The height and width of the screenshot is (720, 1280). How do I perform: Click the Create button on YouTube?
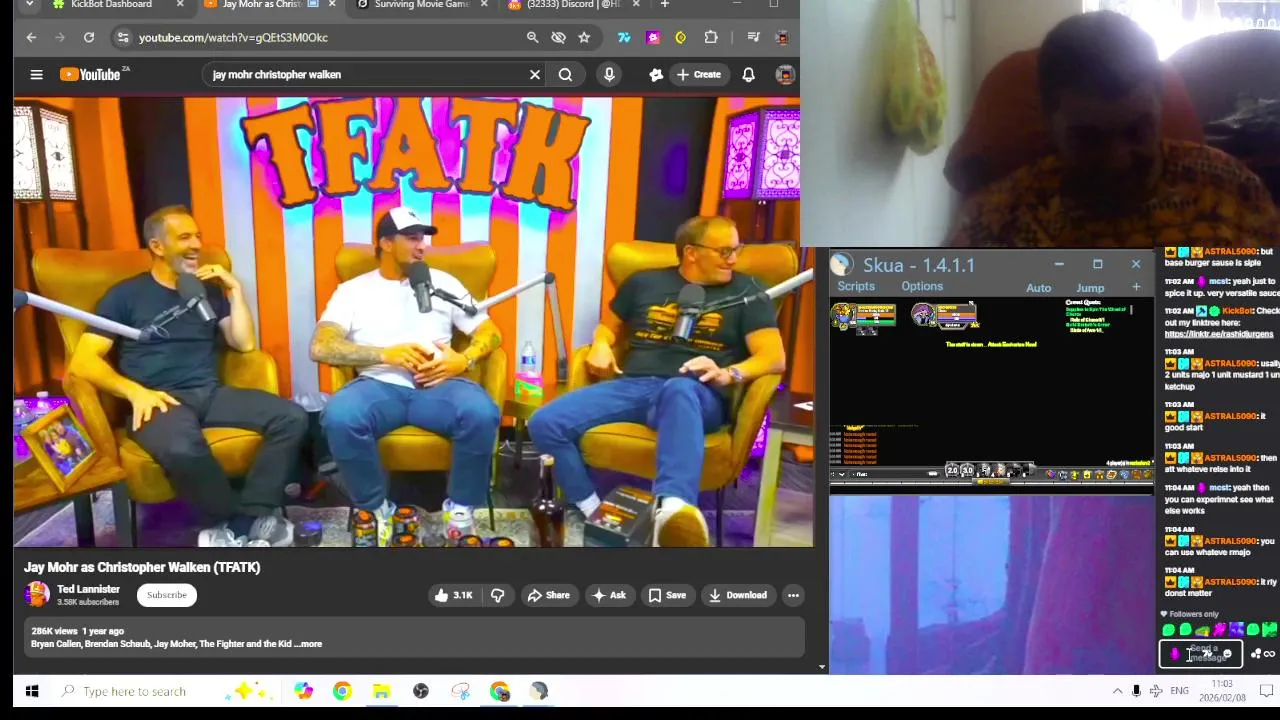[x=699, y=74]
